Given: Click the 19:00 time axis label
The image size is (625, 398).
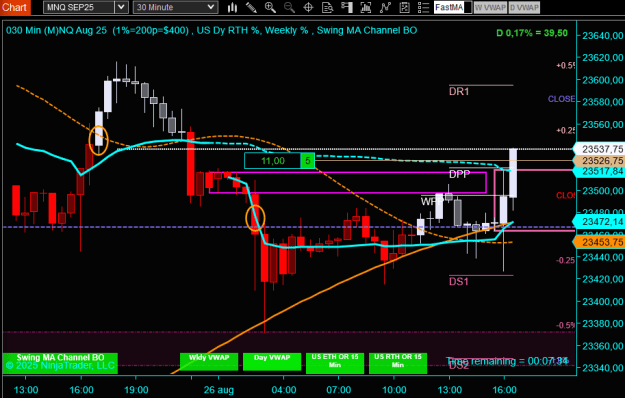Looking at the screenshot, I should tap(136, 390).
